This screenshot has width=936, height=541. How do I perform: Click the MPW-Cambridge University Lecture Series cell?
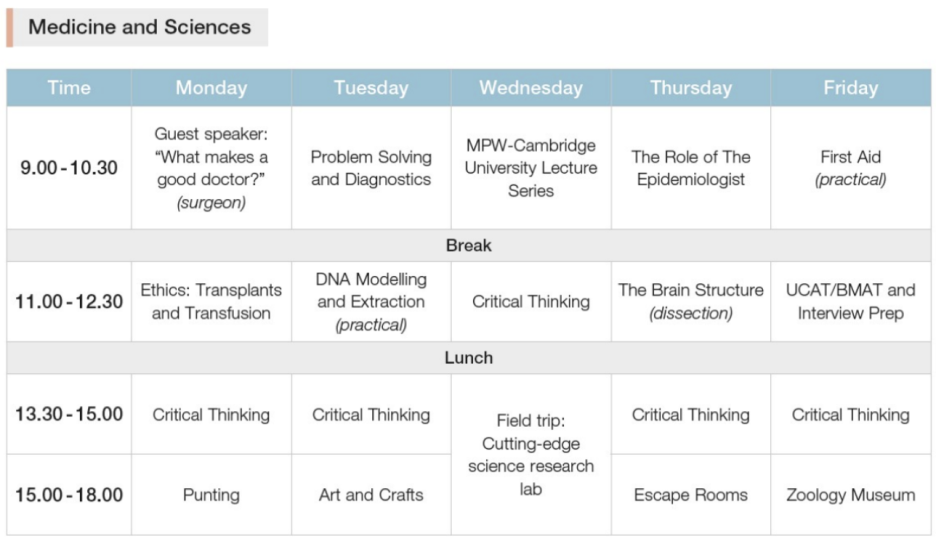tap(531, 168)
